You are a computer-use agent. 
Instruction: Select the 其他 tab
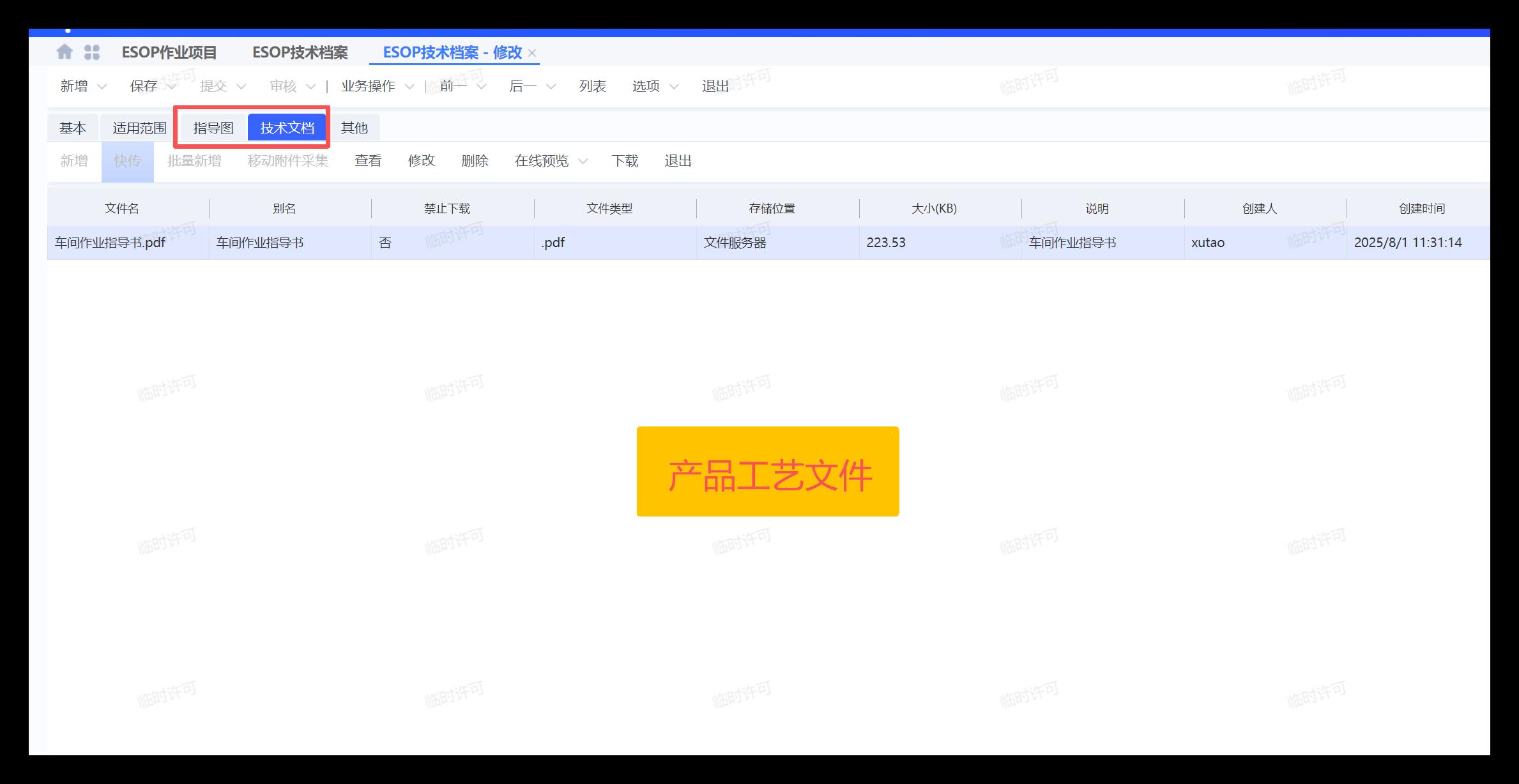354,128
